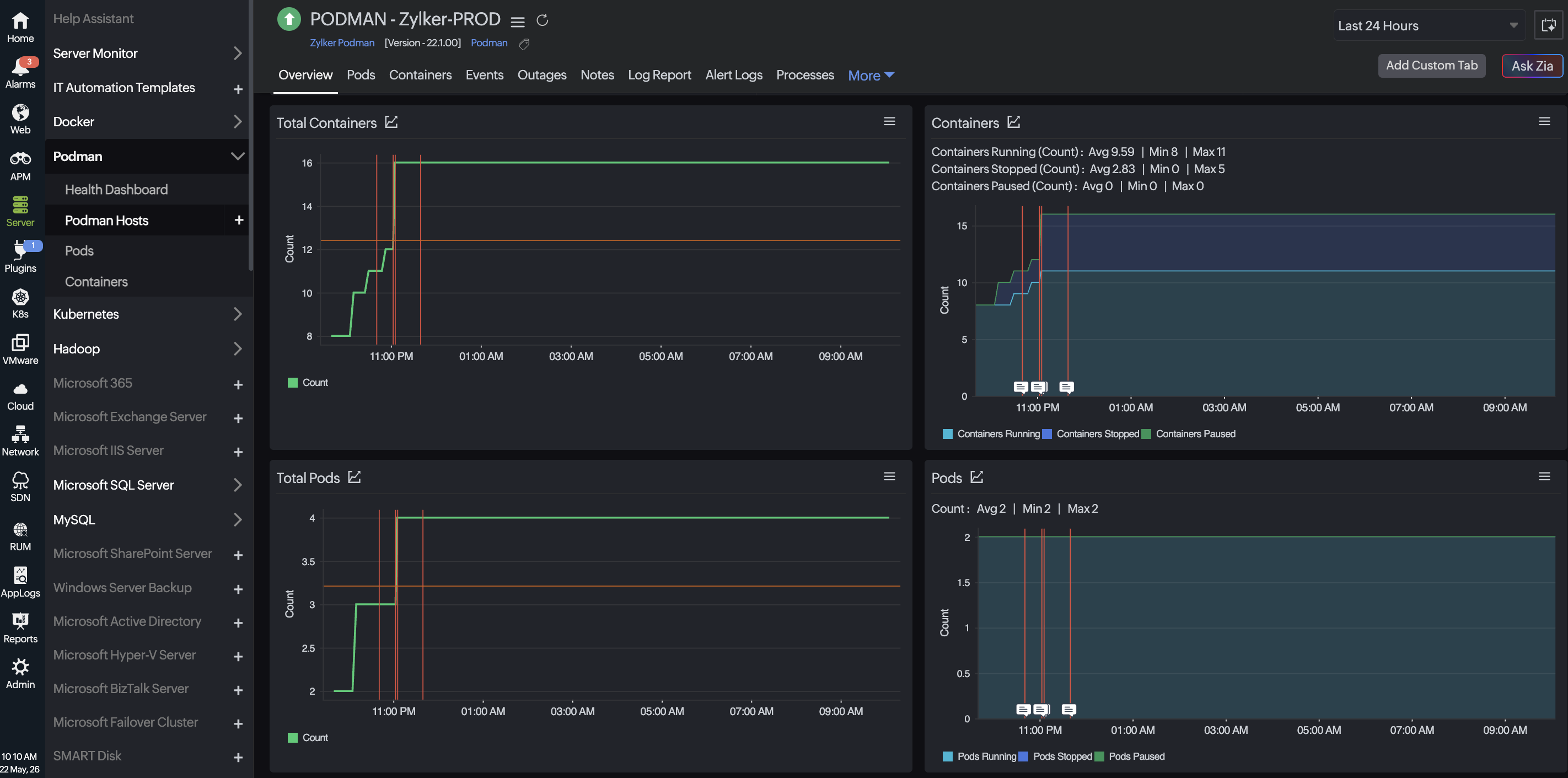Switch to the Pods tab

pyautogui.click(x=361, y=75)
